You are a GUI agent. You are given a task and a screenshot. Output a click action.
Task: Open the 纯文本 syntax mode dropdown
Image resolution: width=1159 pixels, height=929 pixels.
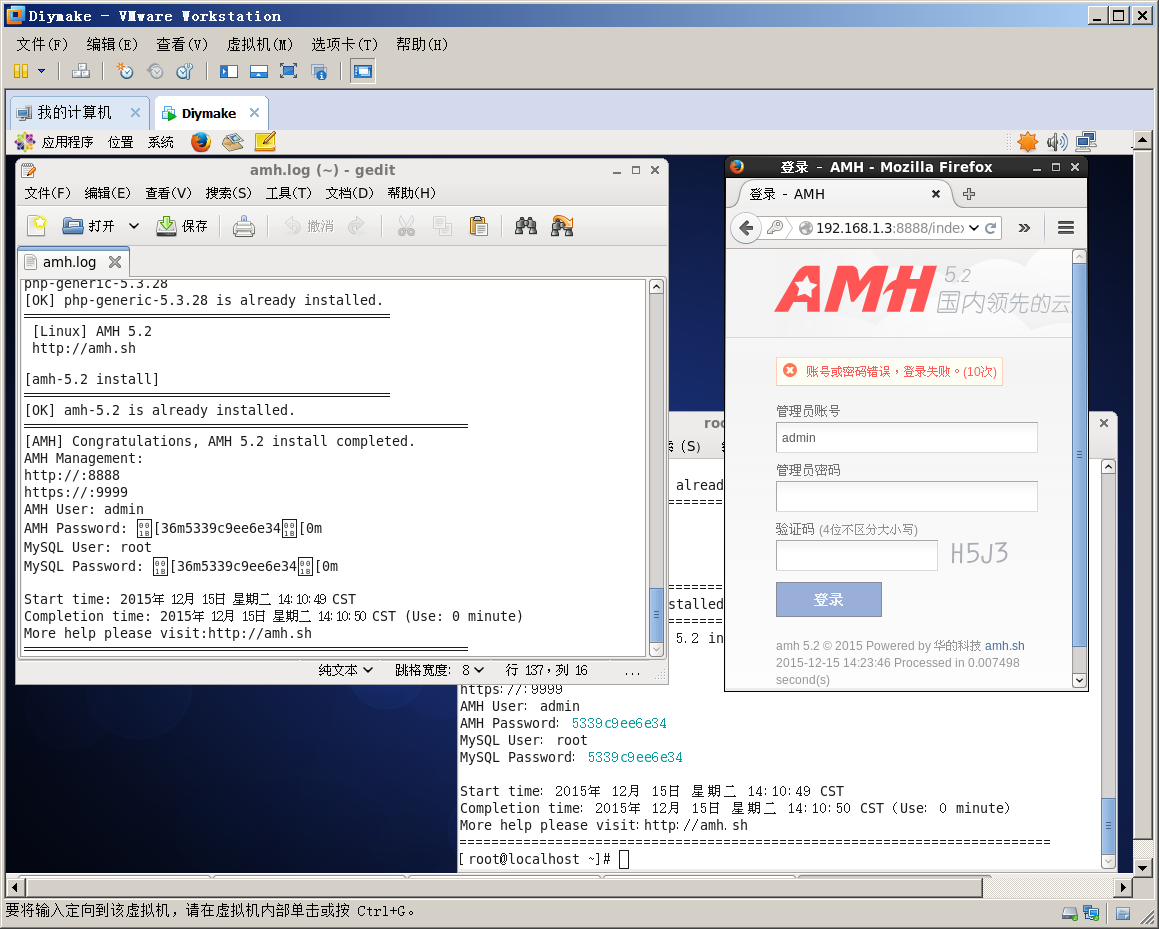coord(346,670)
